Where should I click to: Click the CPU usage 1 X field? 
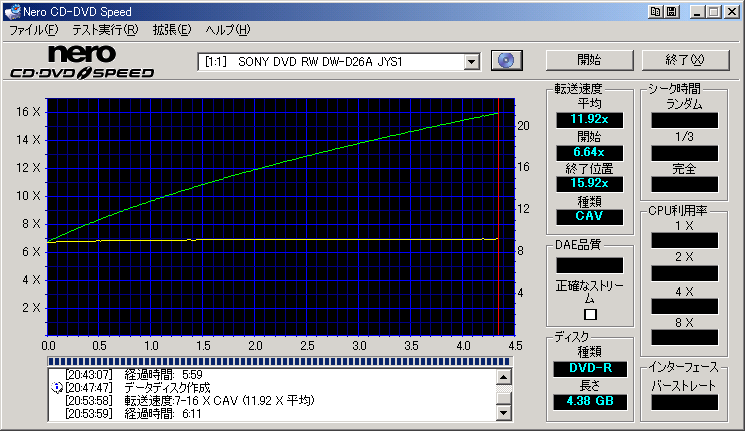pyautogui.click(x=684, y=240)
